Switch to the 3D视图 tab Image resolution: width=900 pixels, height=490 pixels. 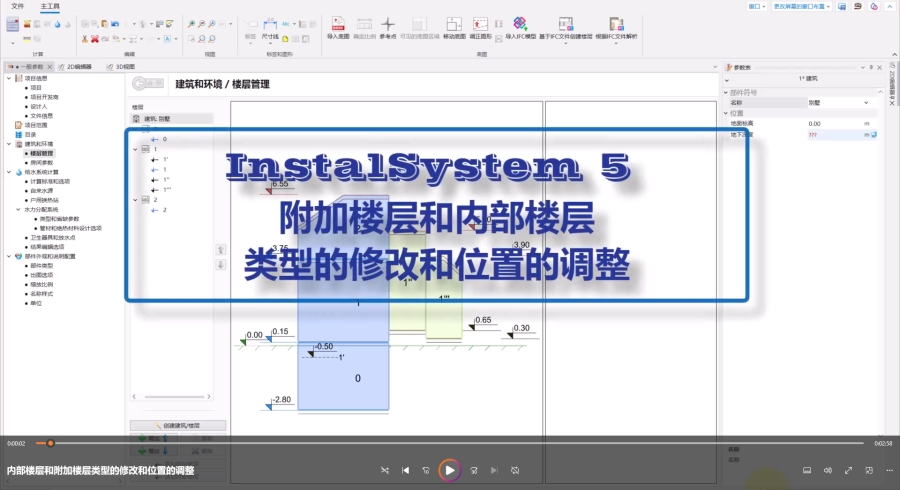pos(124,66)
